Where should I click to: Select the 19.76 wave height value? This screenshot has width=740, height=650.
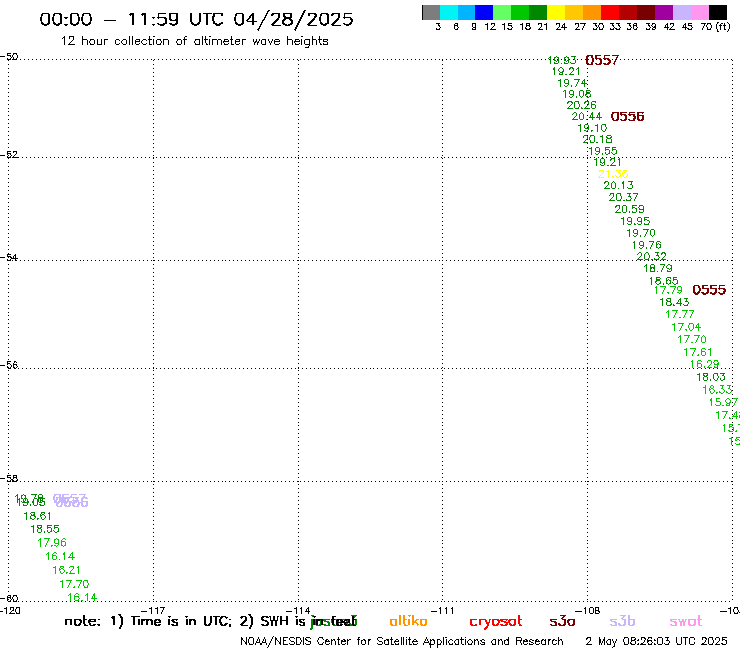[647, 245]
